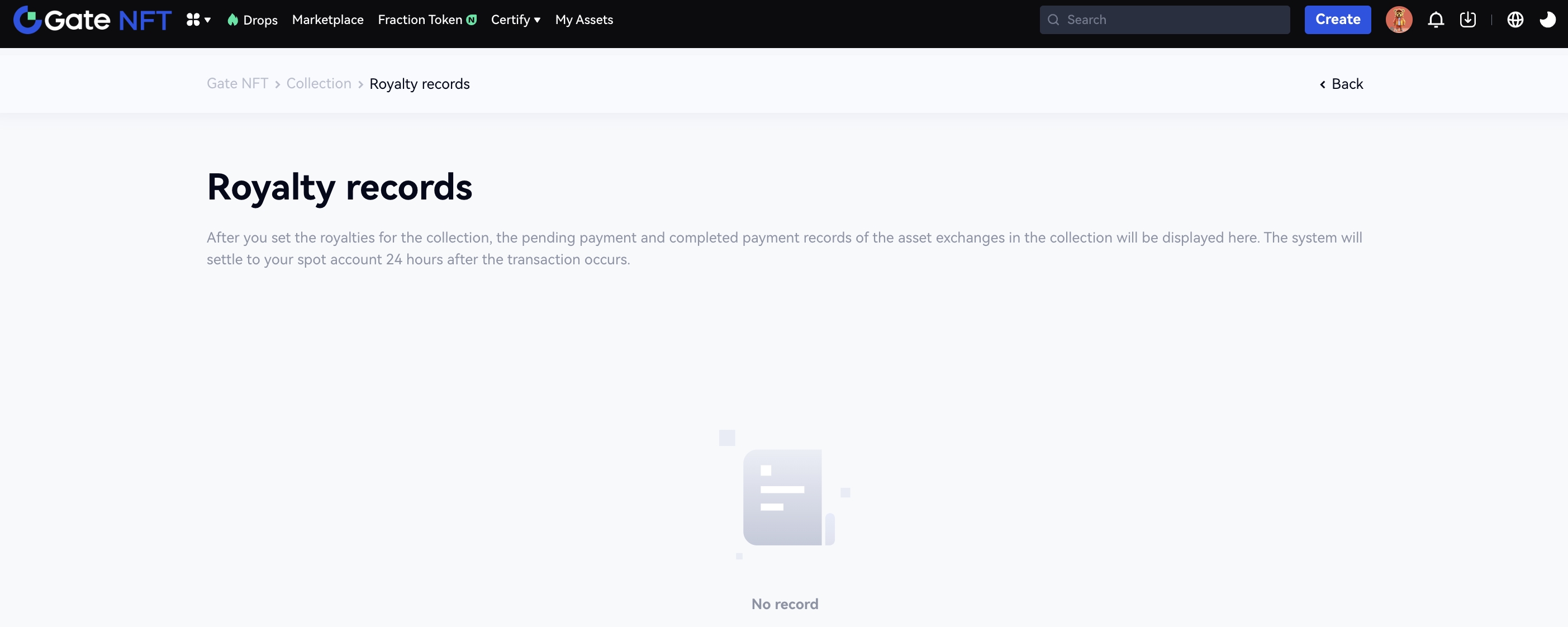Click the green flame Drops icon
The image size is (1568, 627).
(232, 20)
